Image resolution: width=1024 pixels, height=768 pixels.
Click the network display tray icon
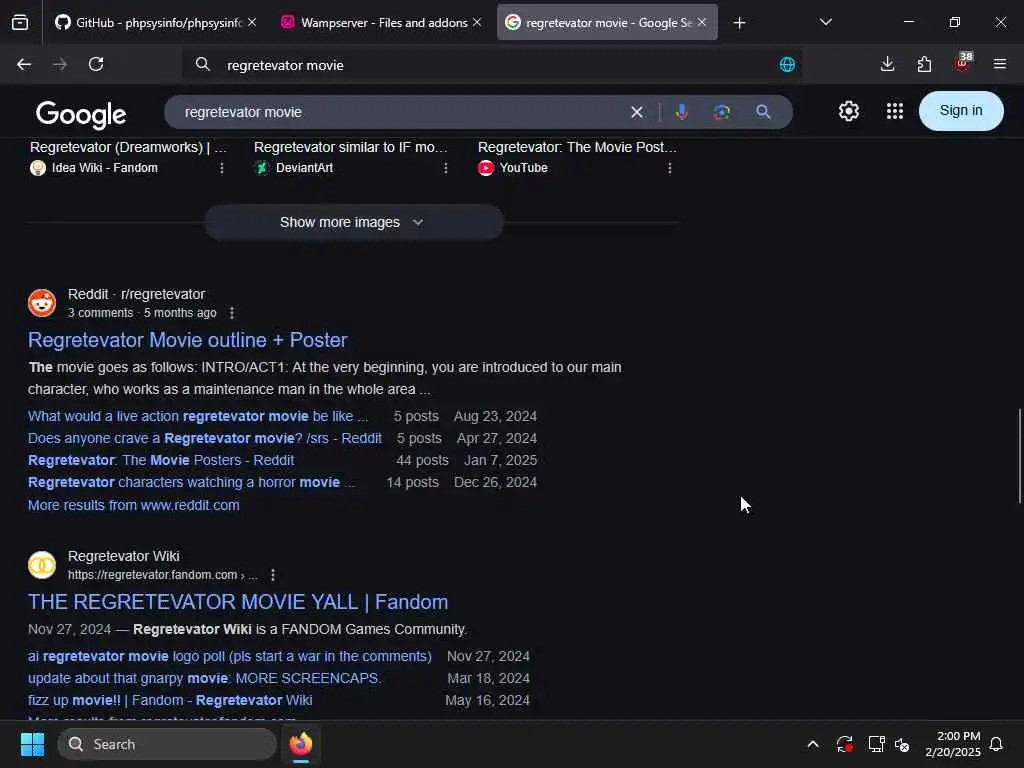tap(876, 744)
